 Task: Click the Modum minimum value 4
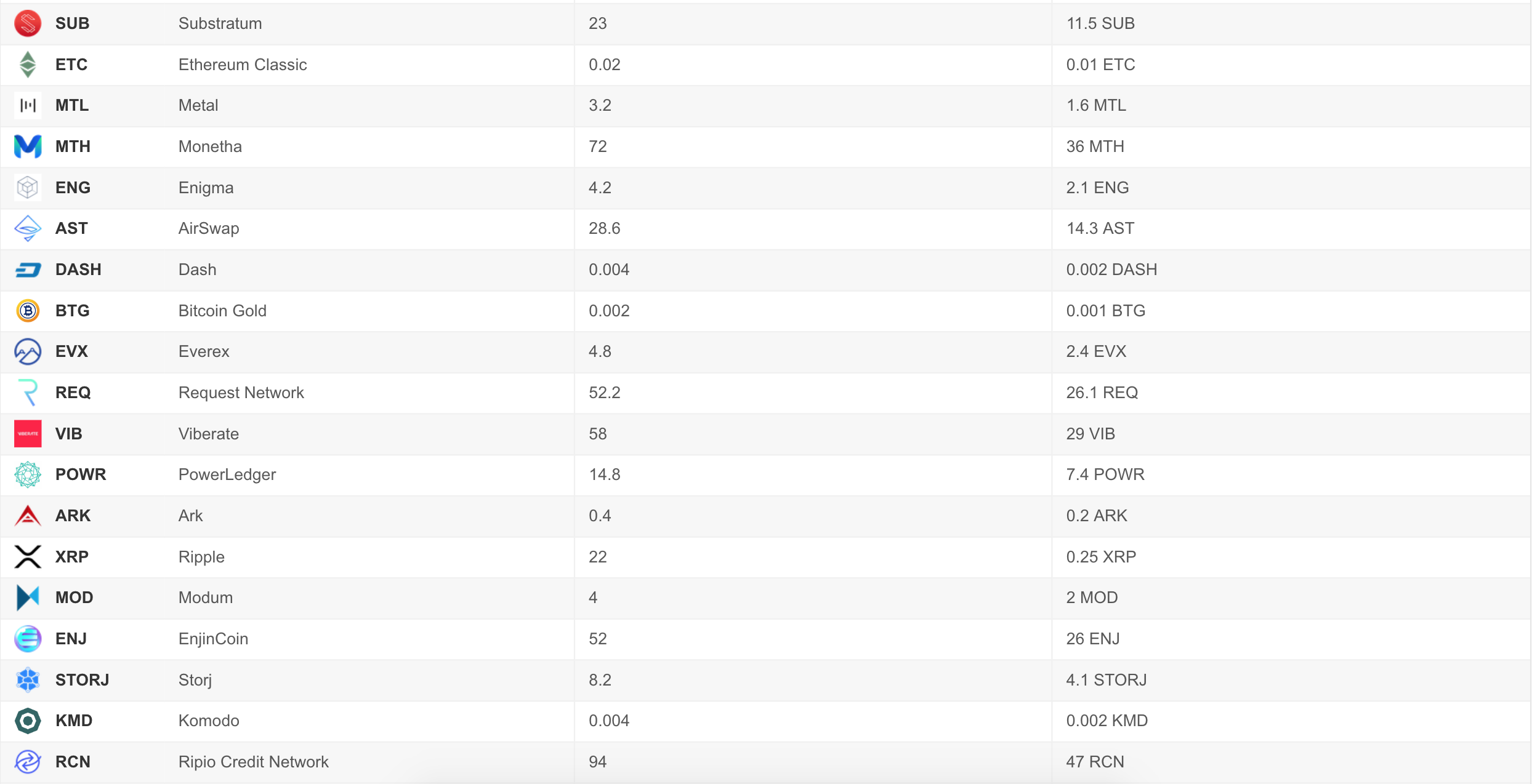click(x=593, y=598)
